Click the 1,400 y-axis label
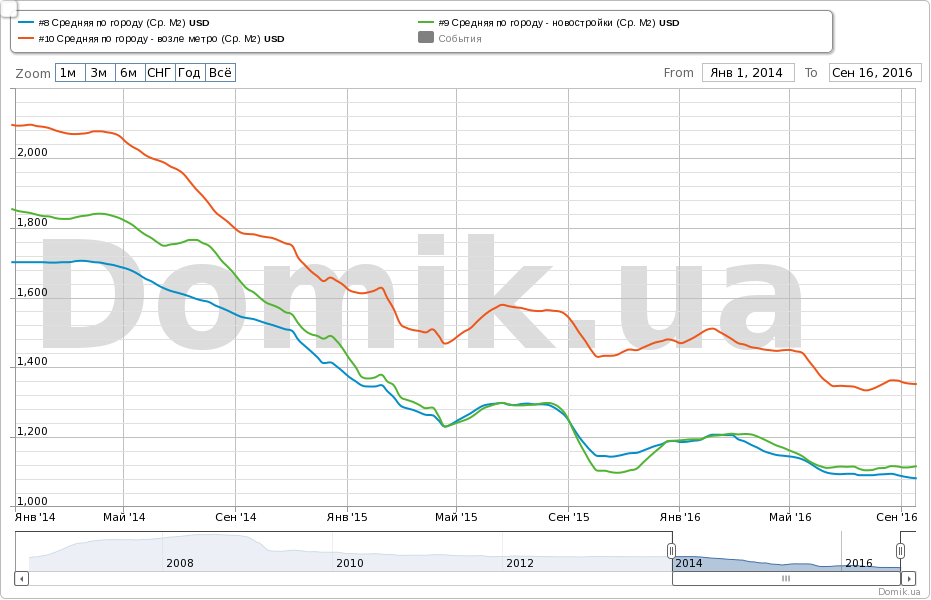Viewport: 931px width, 600px height. coord(32,361)
